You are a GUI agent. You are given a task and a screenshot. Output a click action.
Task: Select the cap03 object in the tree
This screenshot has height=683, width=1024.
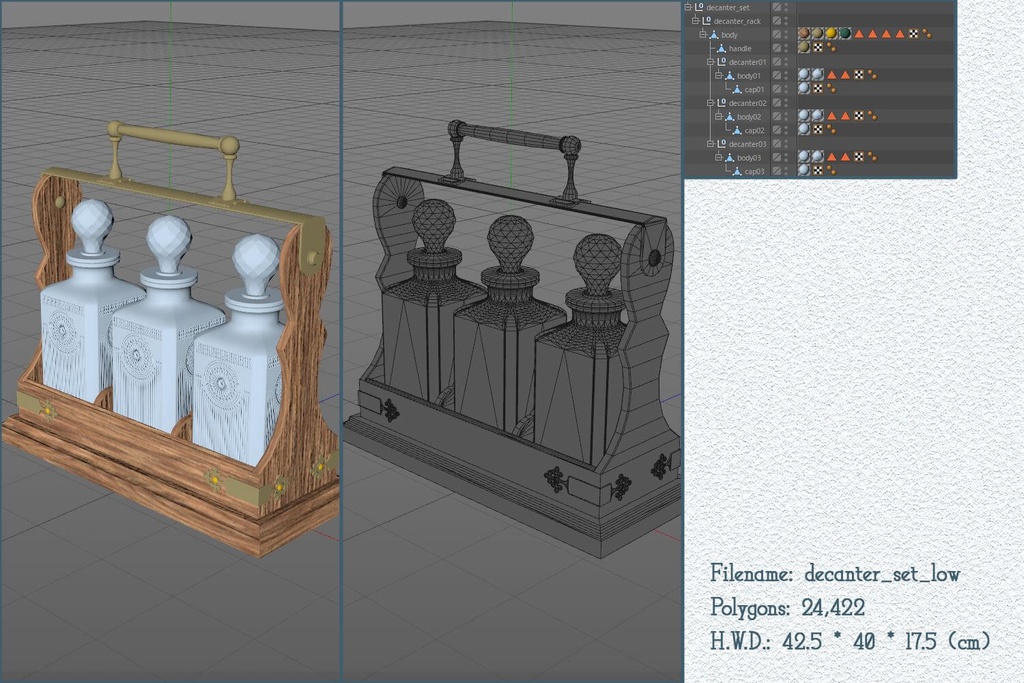(x=754, y=171)
